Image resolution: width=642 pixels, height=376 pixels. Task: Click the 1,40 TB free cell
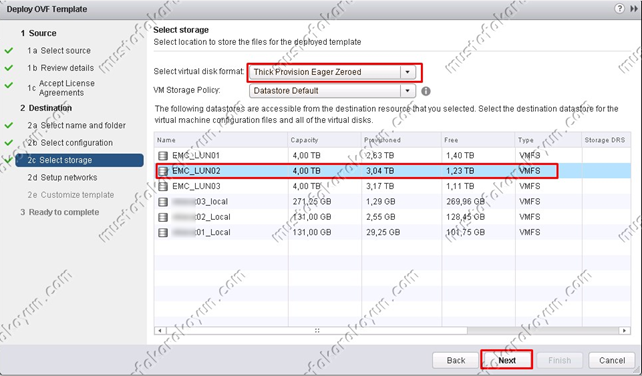(x=460, y=156)
